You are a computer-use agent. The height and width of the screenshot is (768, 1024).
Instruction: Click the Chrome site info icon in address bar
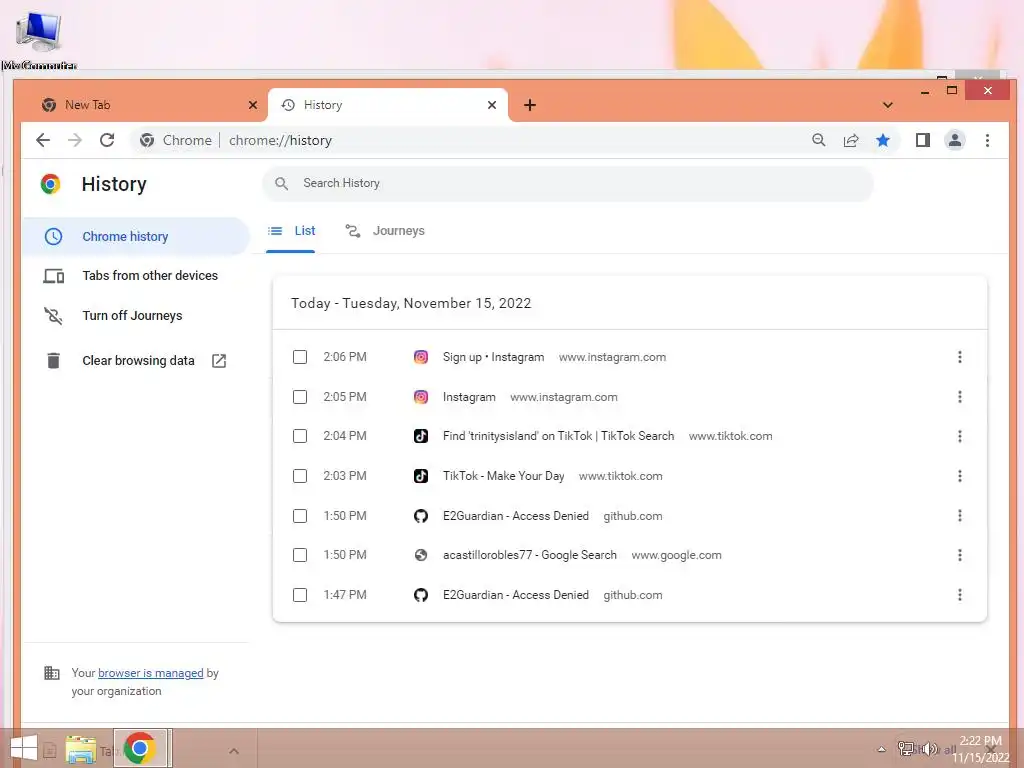147,140
